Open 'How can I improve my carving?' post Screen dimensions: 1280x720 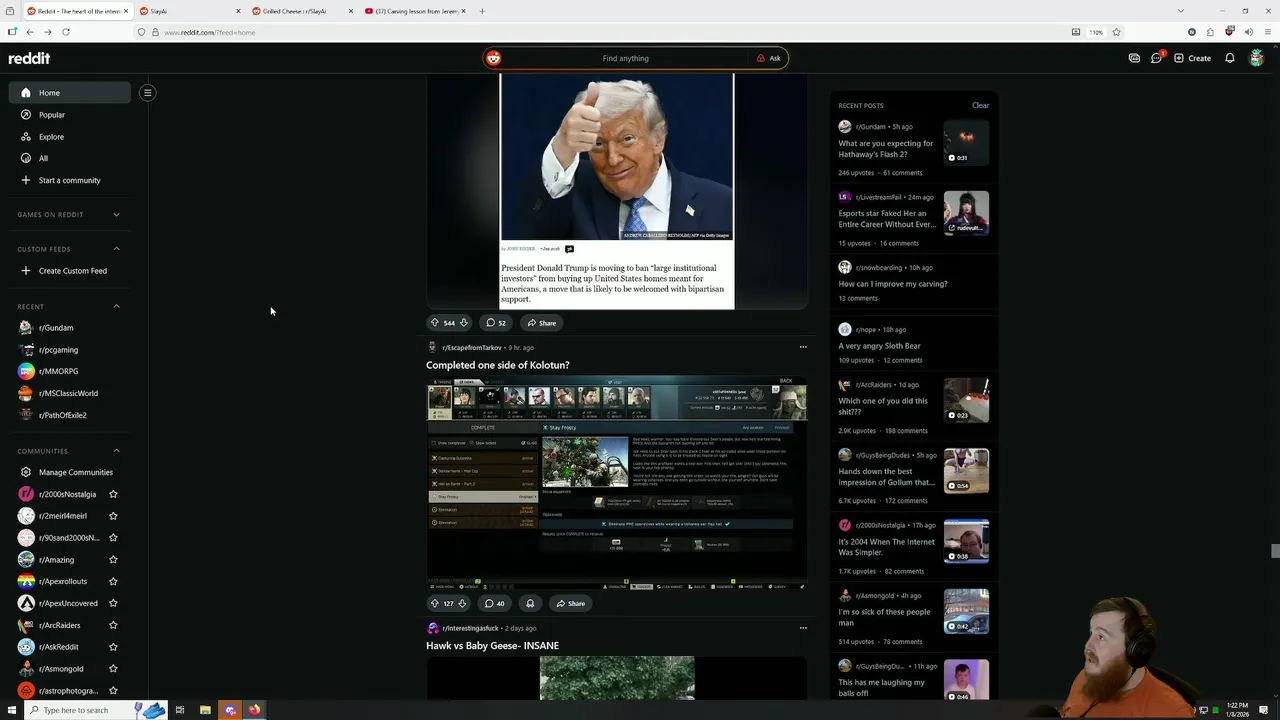(x=893, y=284)
